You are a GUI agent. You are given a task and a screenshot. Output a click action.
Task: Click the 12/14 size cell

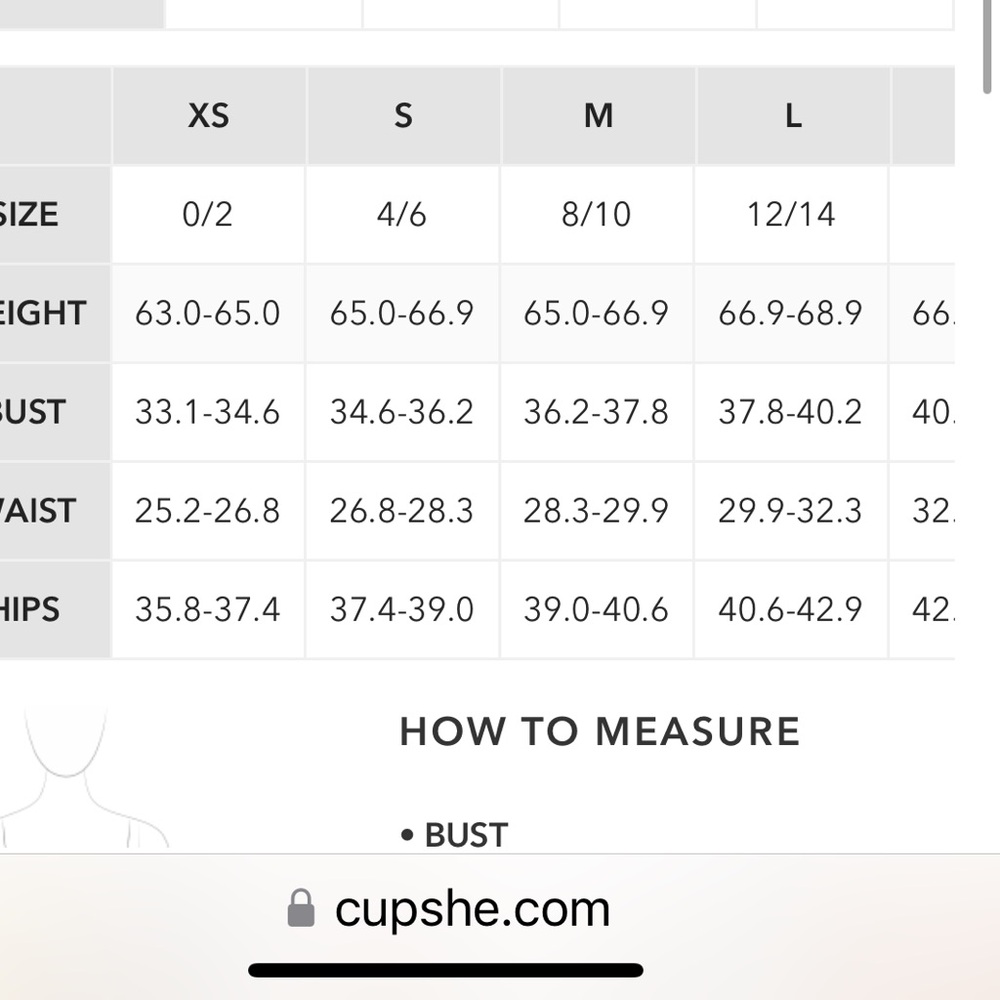[791, 214]
